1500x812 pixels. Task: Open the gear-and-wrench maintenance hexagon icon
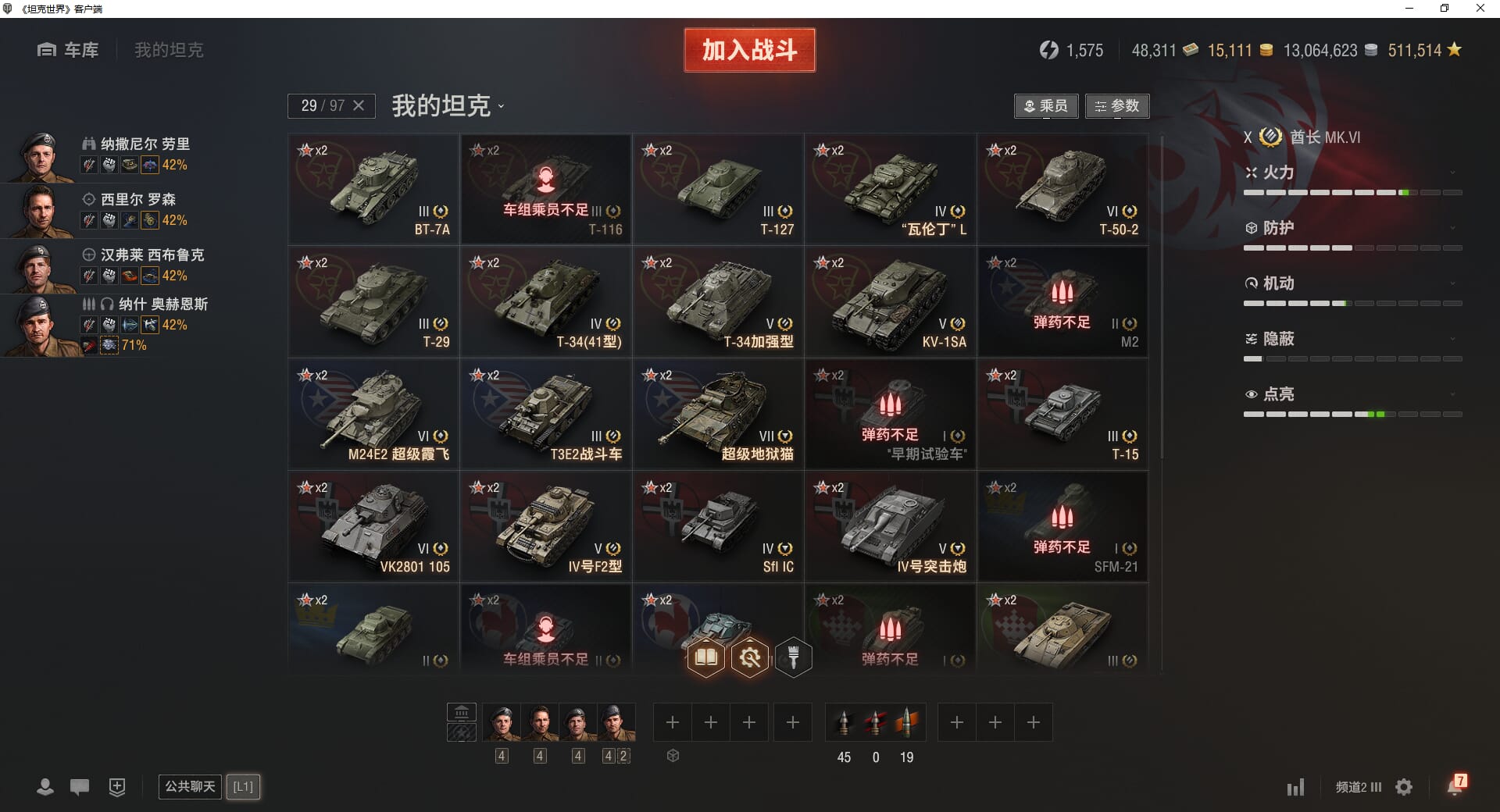pyautogui.click(x=750, y=657)
